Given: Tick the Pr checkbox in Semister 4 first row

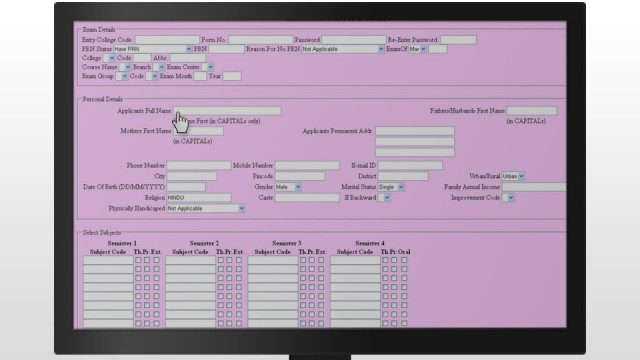Looking at the screenshot, I should tap(394, 260).
